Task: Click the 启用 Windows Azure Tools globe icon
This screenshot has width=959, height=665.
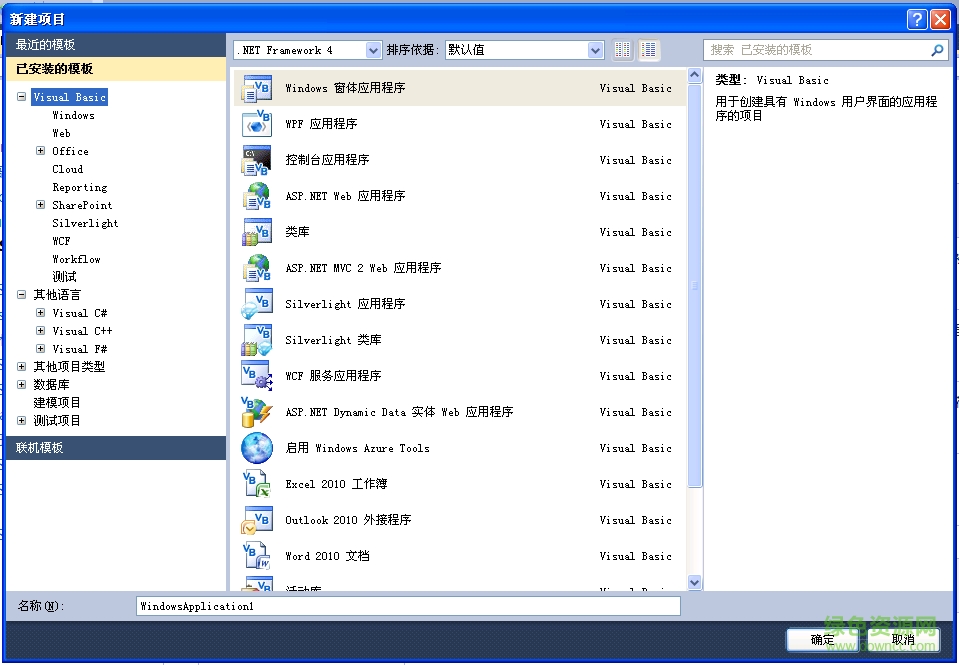Action: click(x=257, y=448)
